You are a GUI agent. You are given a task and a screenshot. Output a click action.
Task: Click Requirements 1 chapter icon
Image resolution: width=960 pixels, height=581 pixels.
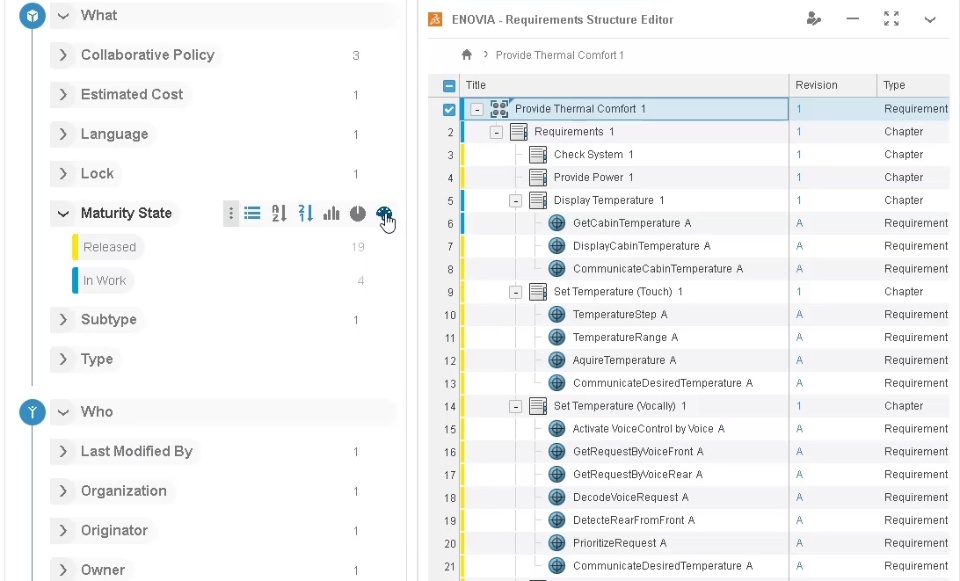tap(519, 132)
